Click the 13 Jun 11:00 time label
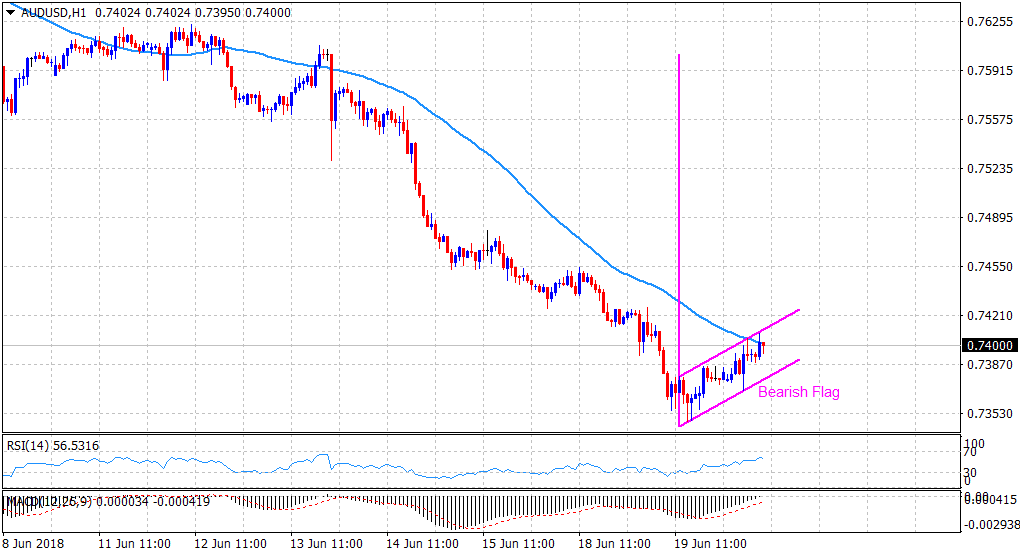 coord(325,544)
